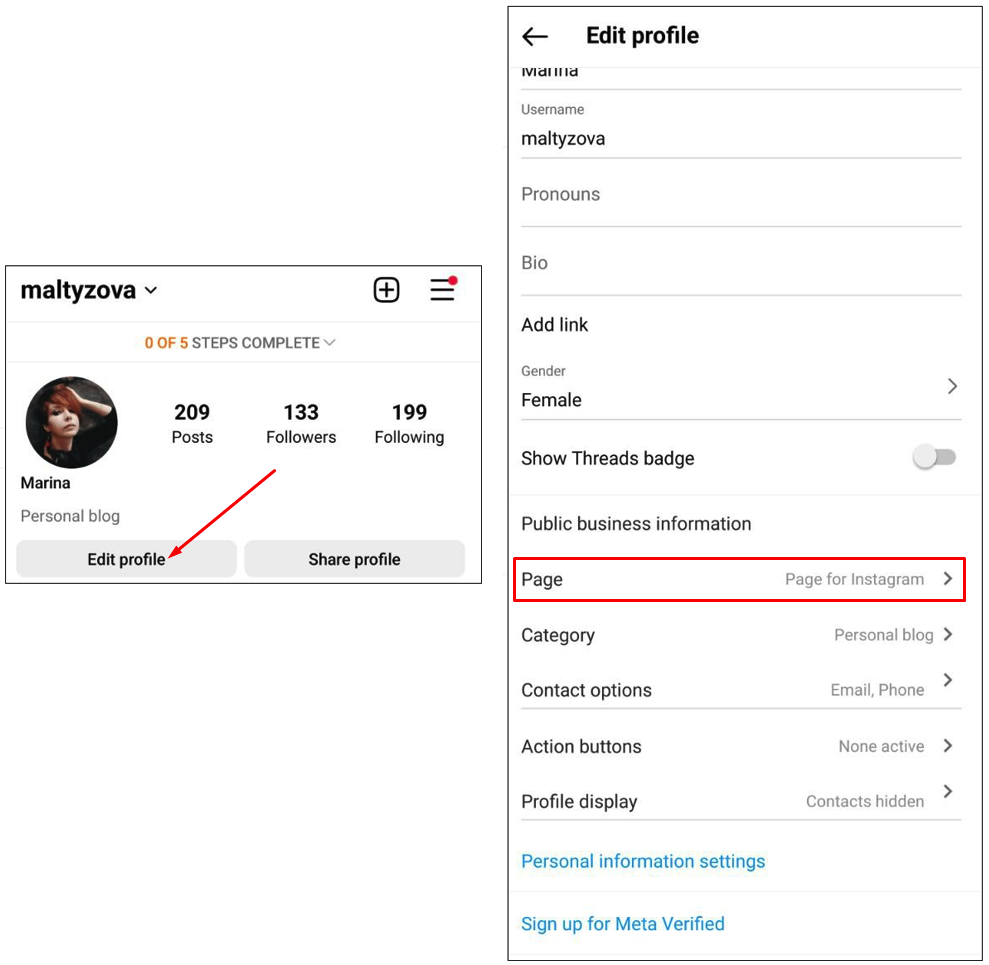989x965 pixels.
Task: Open the Category Personal blog row
Action: tap(739, 635)
